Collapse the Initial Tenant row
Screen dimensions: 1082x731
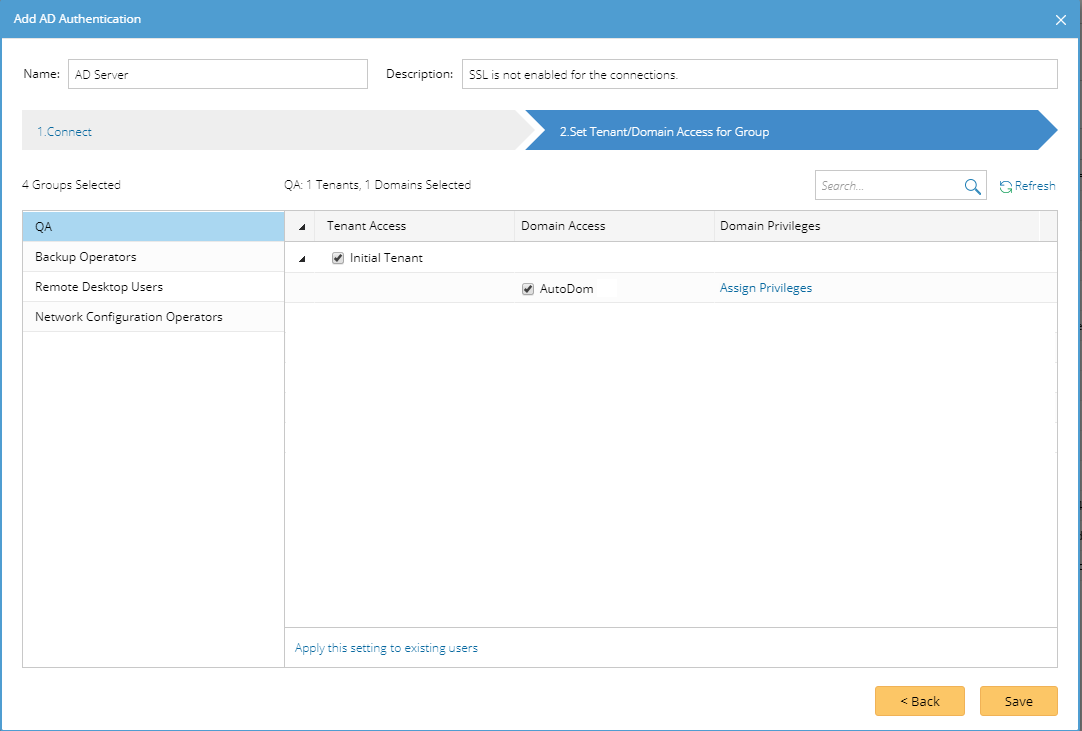[303, 259]
